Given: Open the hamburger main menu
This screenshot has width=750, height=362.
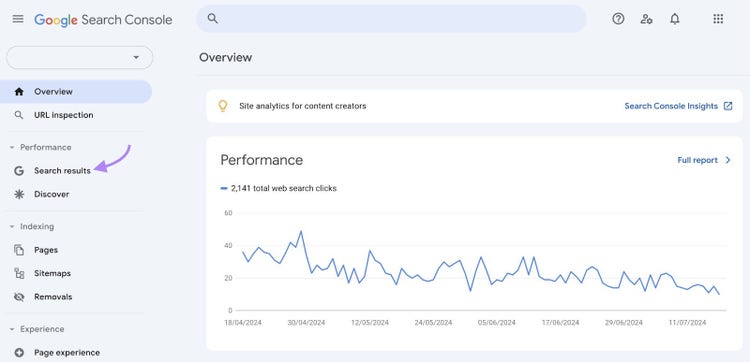Looking at the screenshot, I should tap(18, 19).
